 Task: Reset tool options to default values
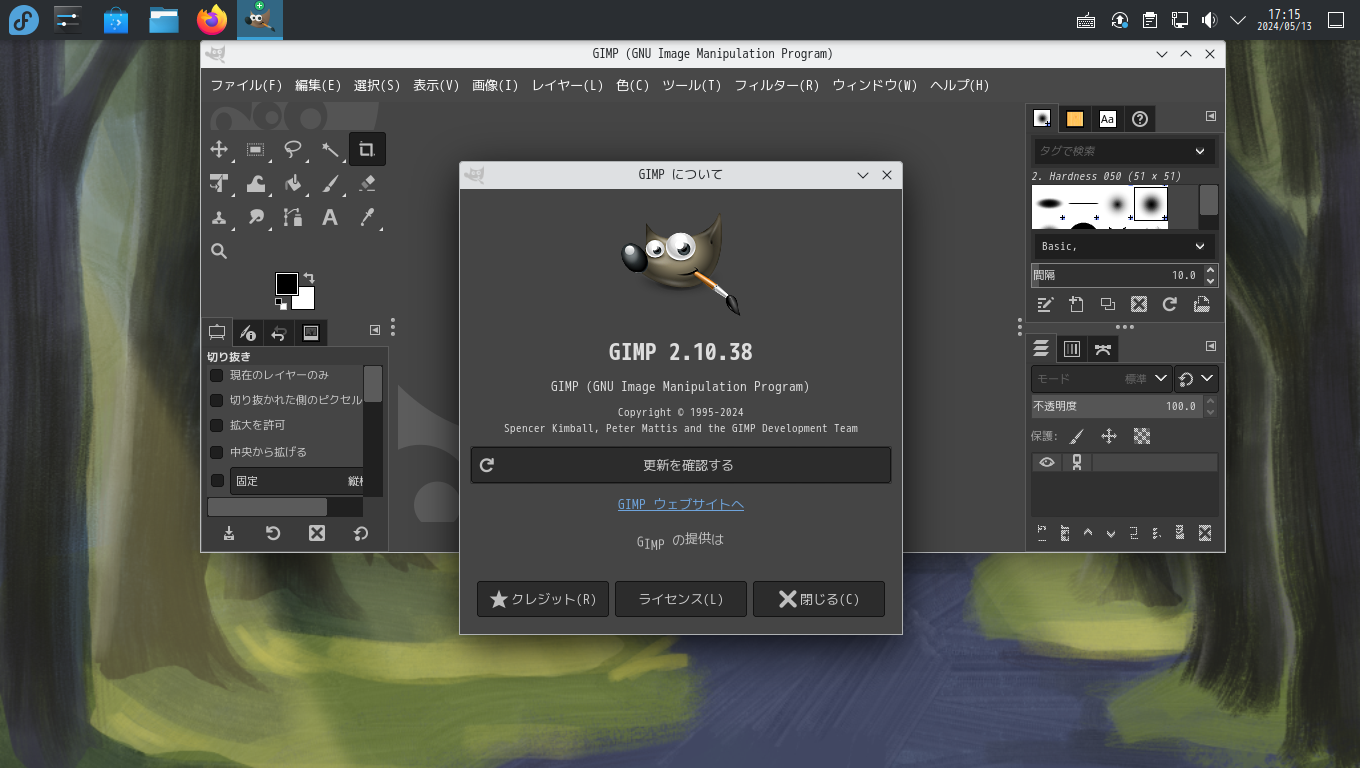tap(361, 533)
